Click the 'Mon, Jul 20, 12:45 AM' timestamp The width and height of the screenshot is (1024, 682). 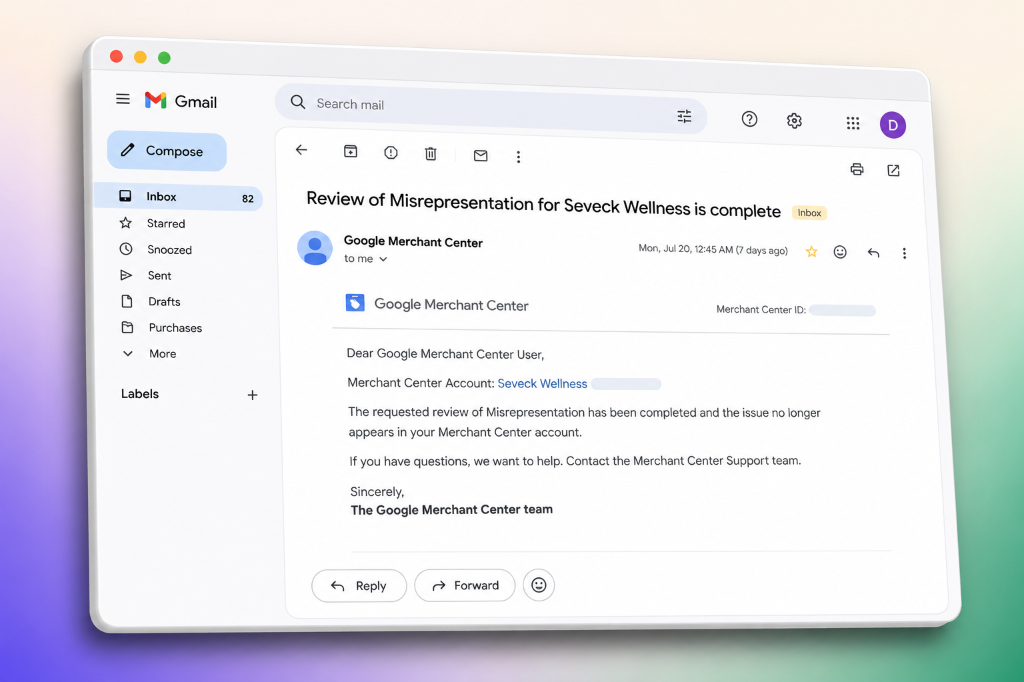tap(713, 250)
